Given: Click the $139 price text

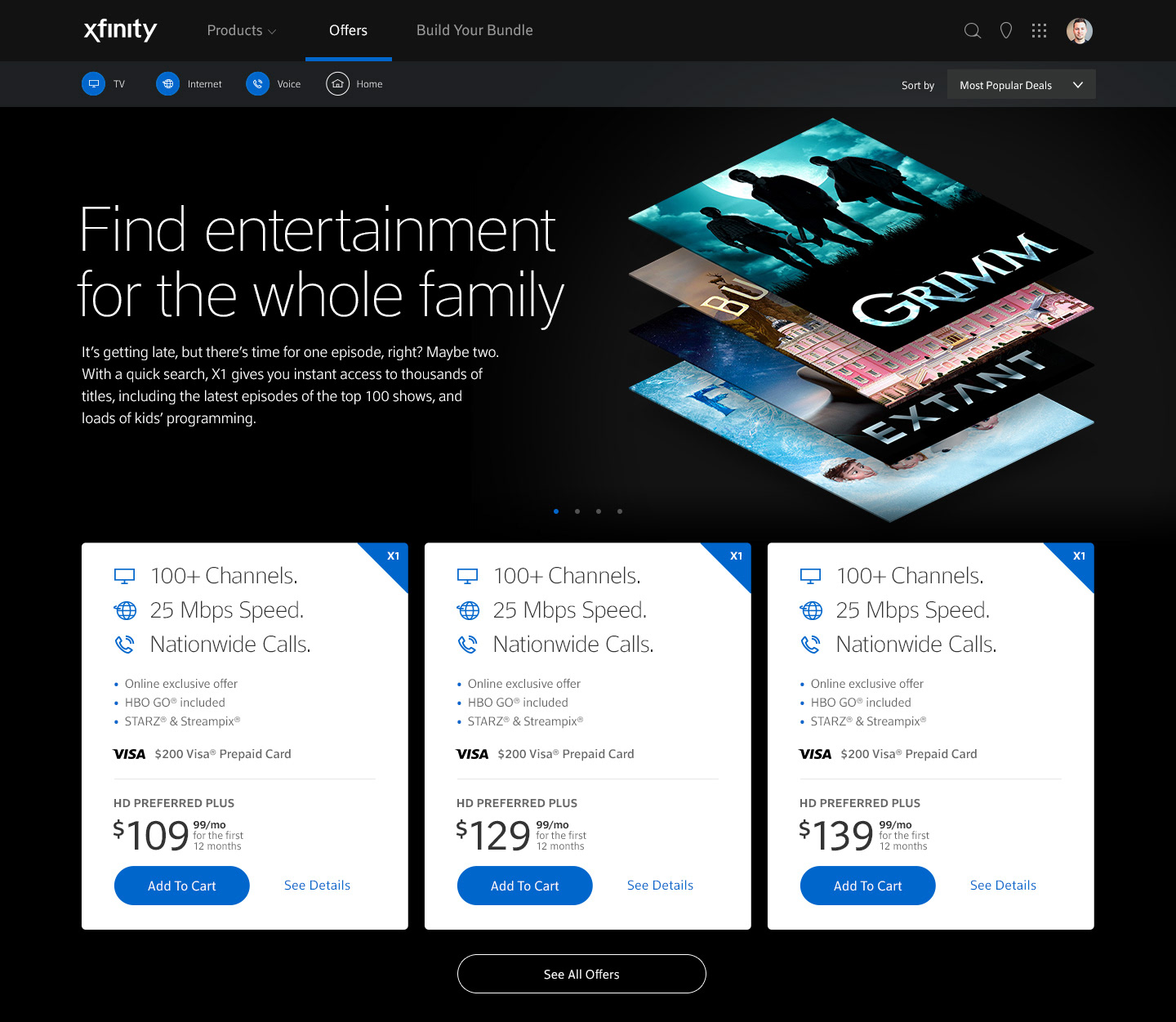Looking at the screenshot, I should pyautogui.click(x=837, y=835).
